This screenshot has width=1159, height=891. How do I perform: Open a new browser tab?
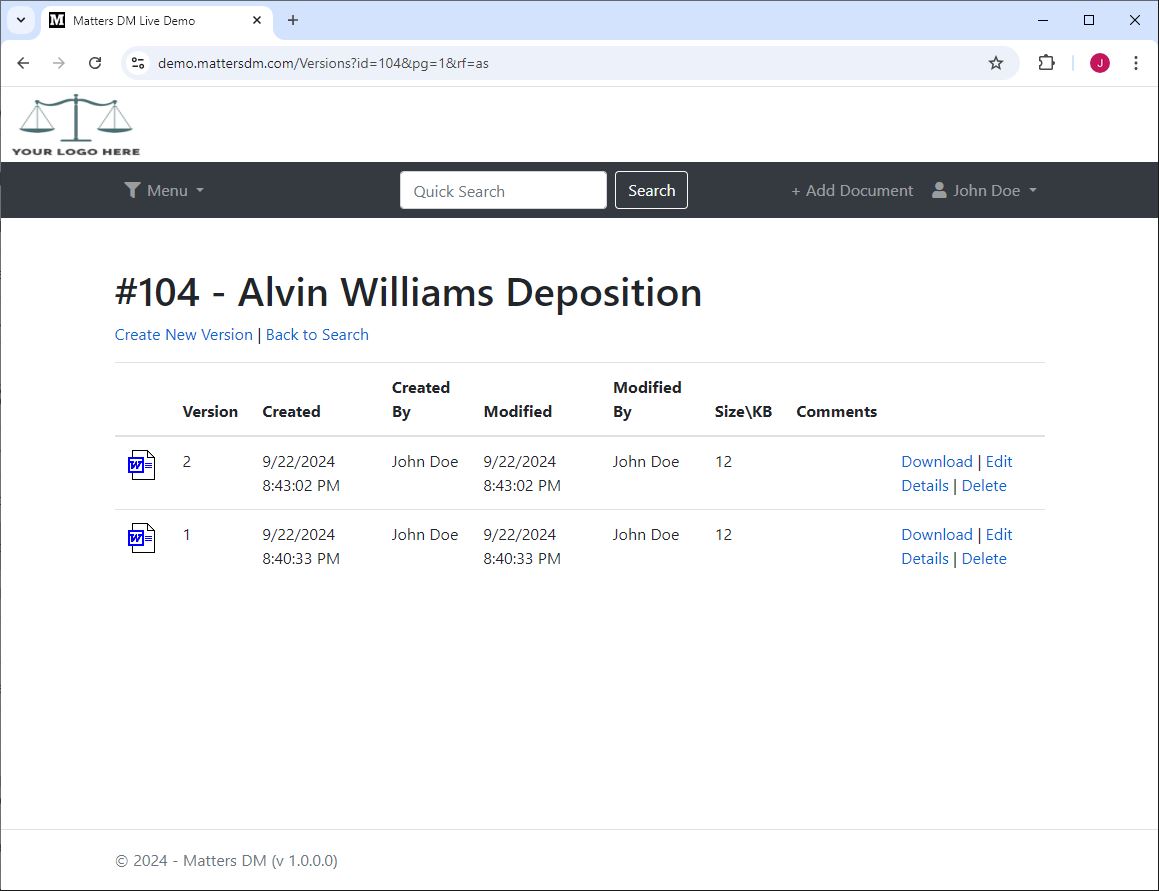point(293,20)
